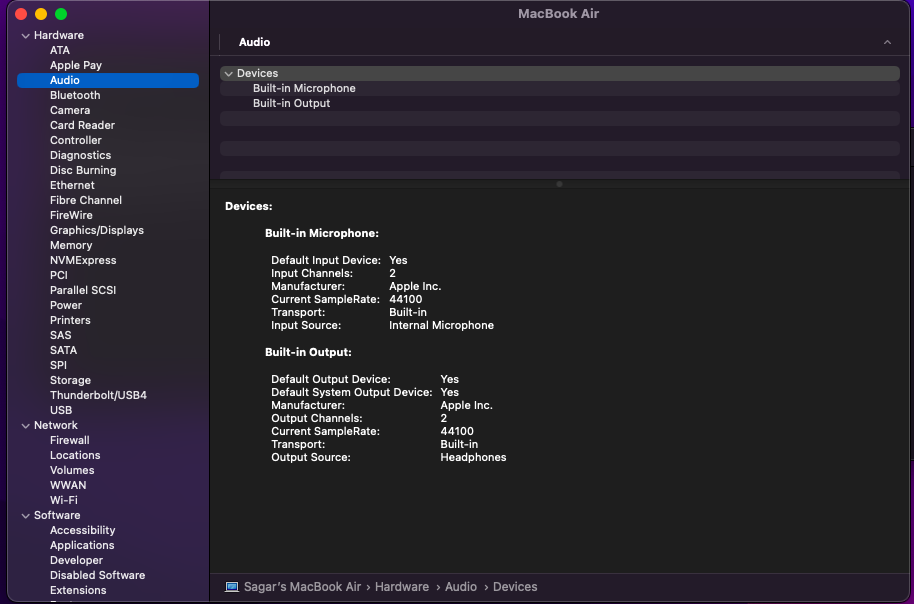The width and height of the screenshot is (914, 604).
Task: Select Firewall under Network
Action: tap(69, 441)
